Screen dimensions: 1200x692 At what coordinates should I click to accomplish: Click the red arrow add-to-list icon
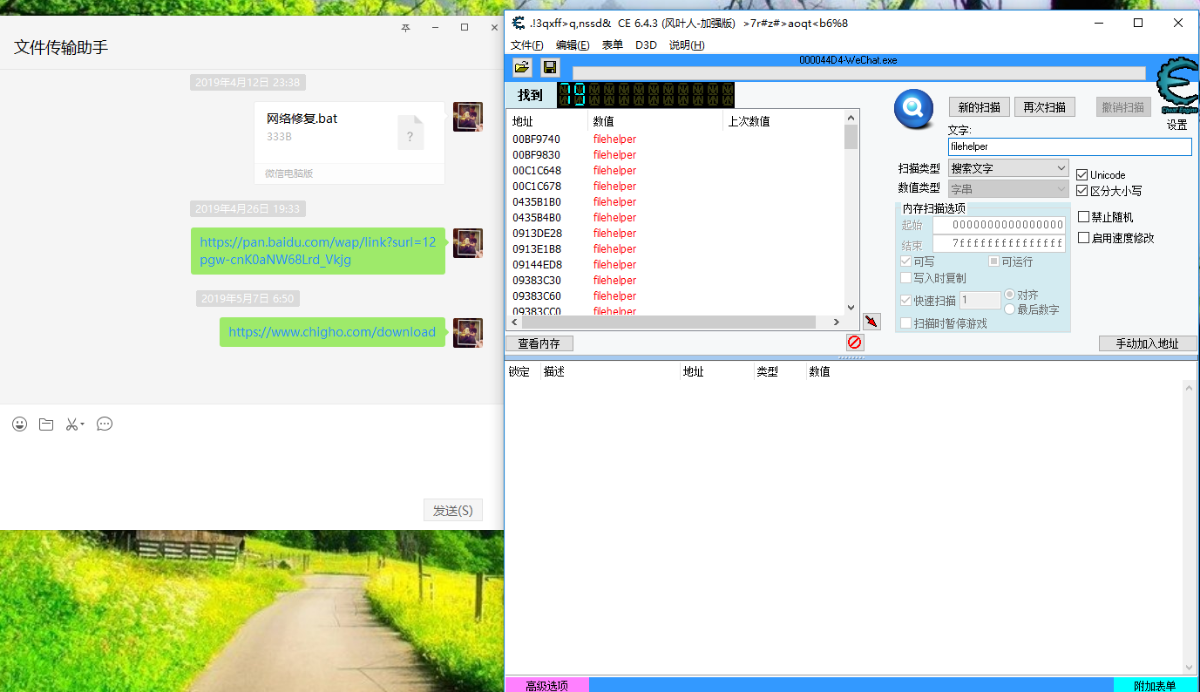click(x=872, y=321)
